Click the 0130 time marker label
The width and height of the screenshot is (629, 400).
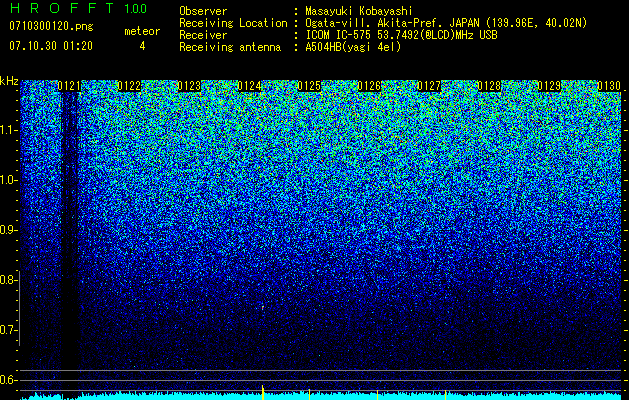pyautogui.click(x=609, y=86)
